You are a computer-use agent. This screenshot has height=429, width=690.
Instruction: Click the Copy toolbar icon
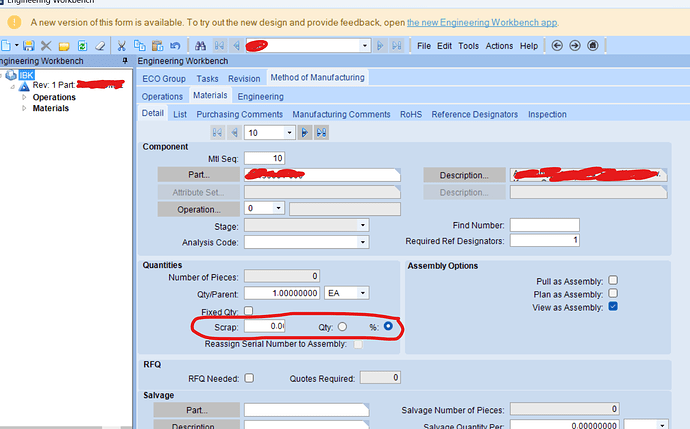click(139, 46)
